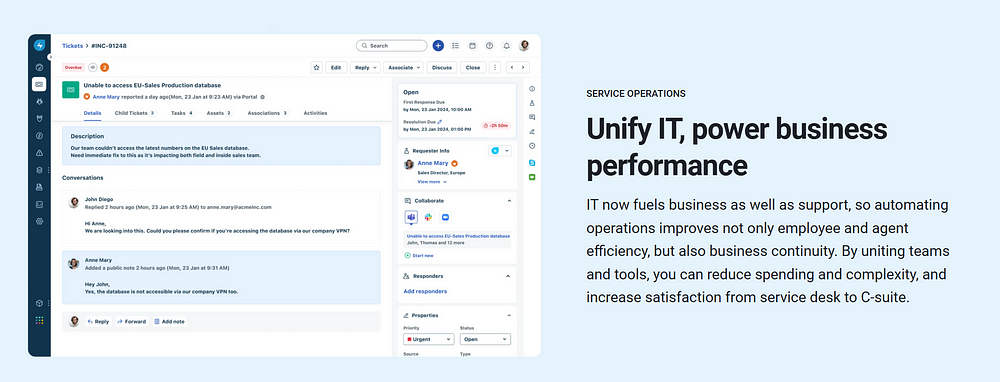
Task: Click the Edit button
Action: tap(336, 67)
